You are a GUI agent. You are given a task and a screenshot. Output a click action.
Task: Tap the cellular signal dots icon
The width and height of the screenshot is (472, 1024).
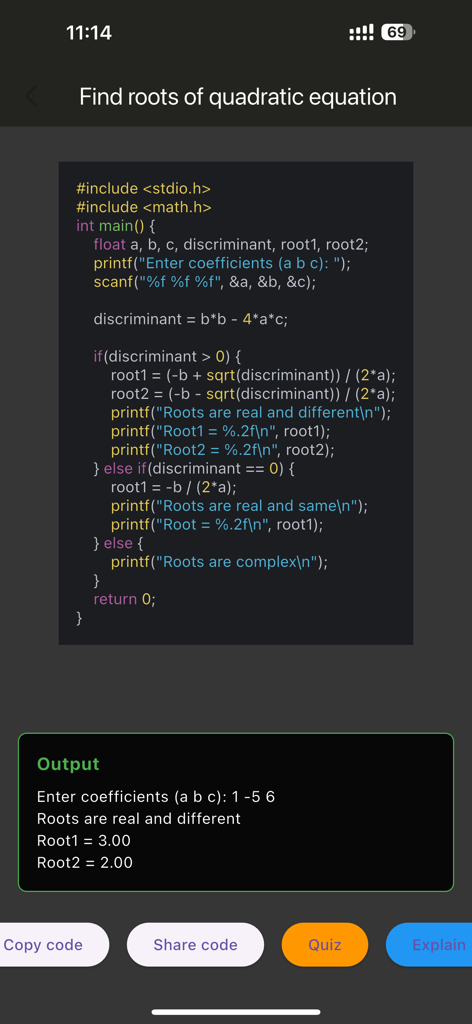point(362,32)
